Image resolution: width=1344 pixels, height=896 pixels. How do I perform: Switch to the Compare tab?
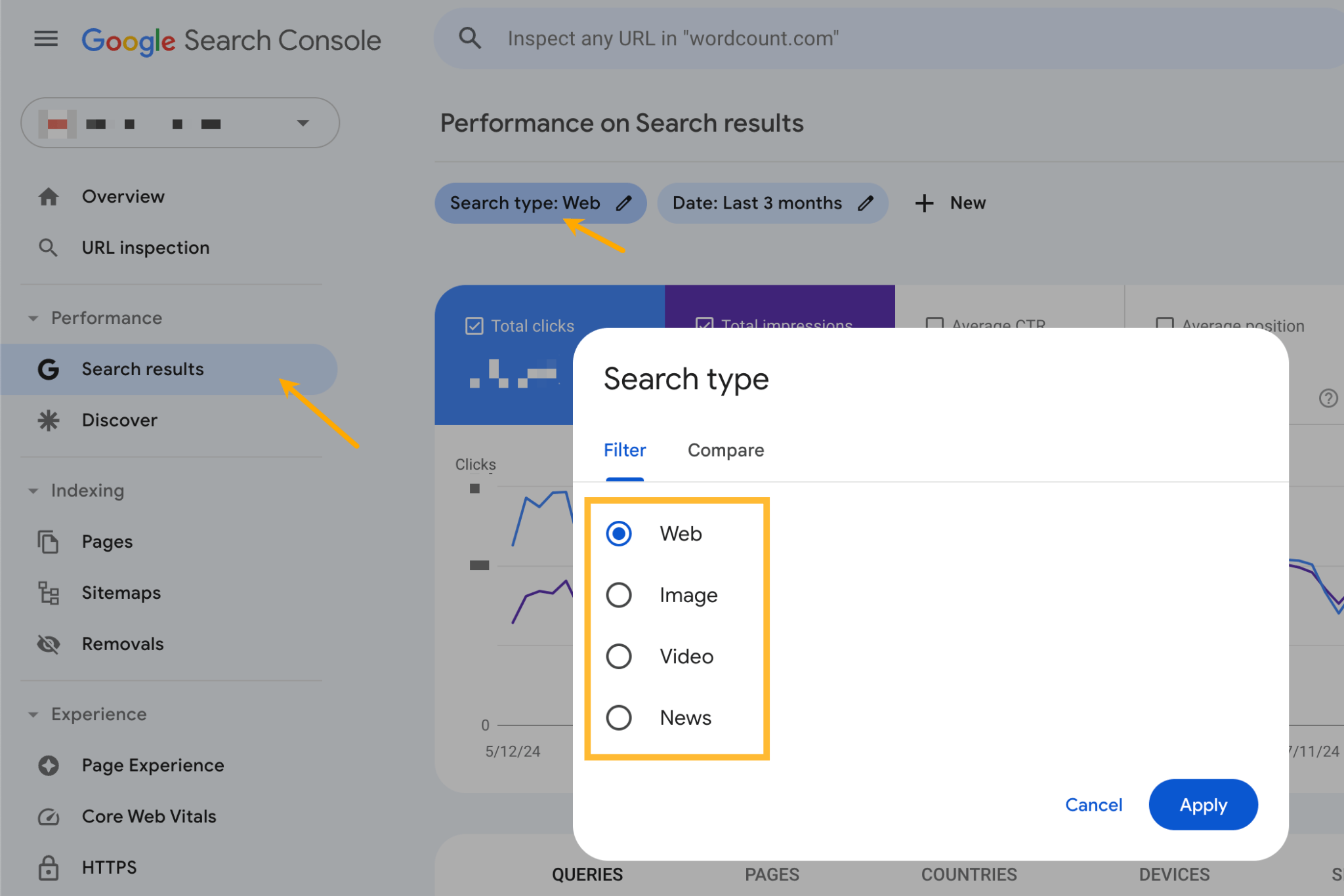pyautogui.click(x=726, y=449)
